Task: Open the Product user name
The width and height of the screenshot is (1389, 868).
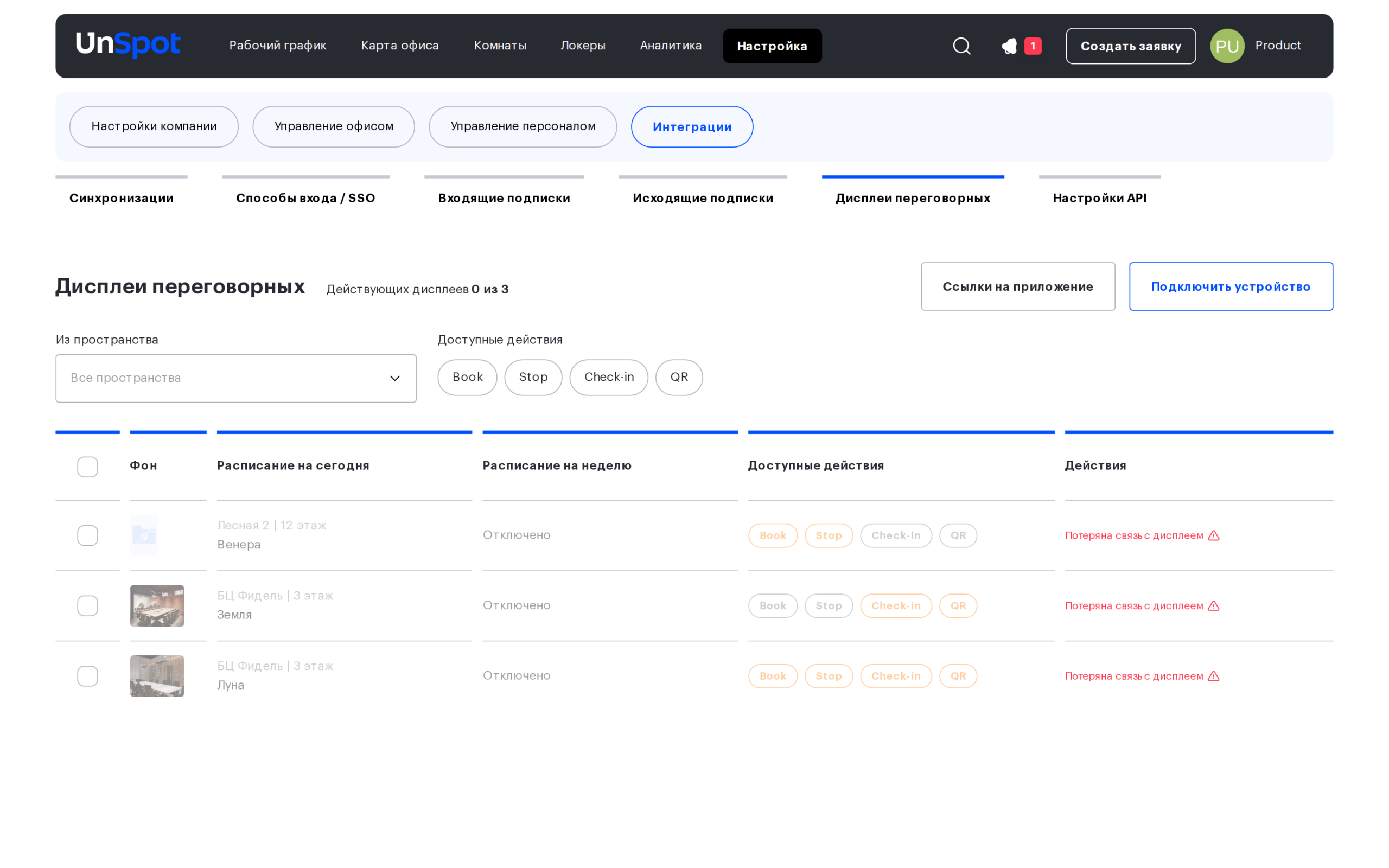Action: (x=1278, y=46)
